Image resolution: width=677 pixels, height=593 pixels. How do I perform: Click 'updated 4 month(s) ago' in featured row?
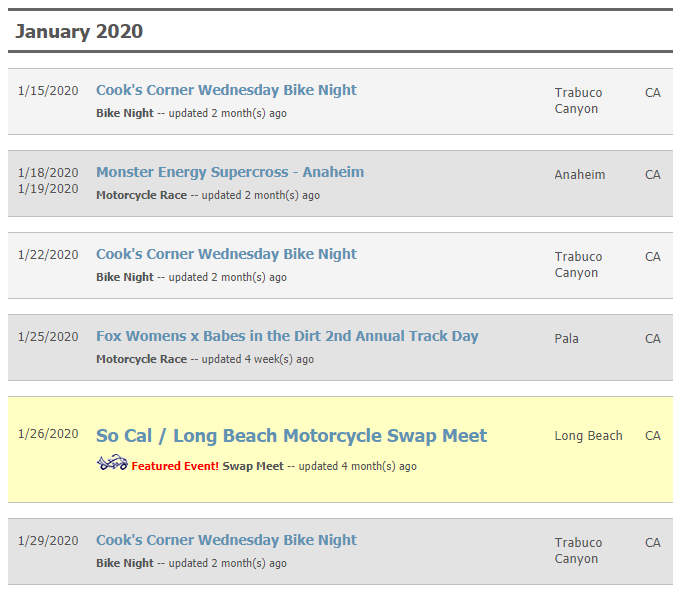pos(357,466)
